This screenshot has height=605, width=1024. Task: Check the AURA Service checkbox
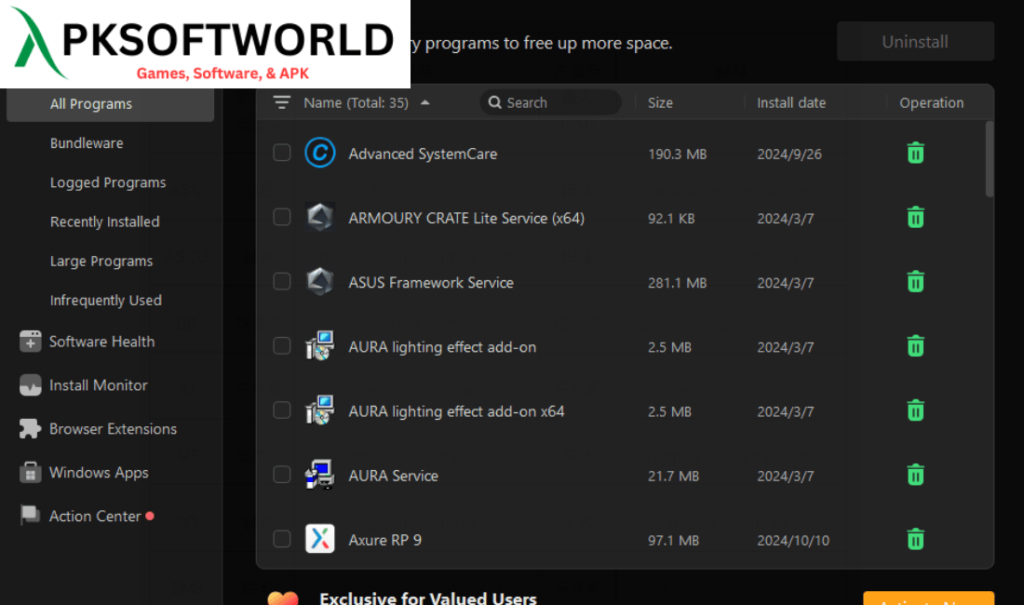click(x=281, y=474)
